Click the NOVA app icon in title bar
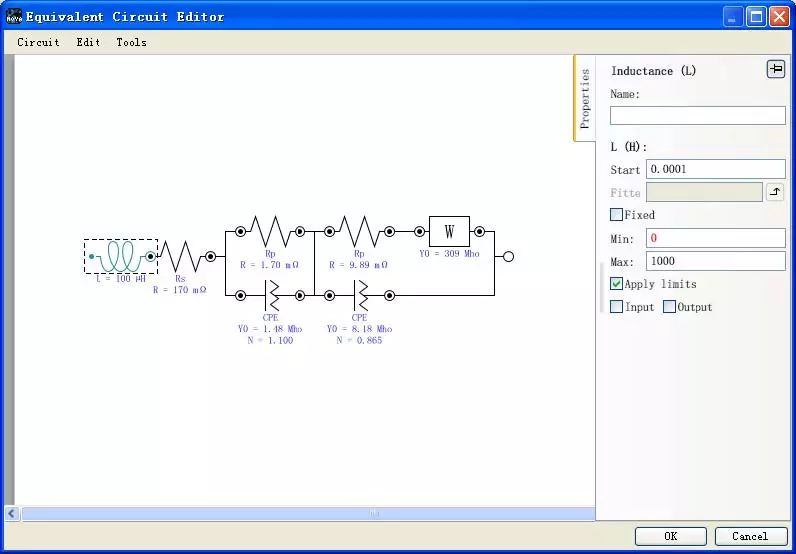Screen dimensions: 796x554 coord(14,17)
